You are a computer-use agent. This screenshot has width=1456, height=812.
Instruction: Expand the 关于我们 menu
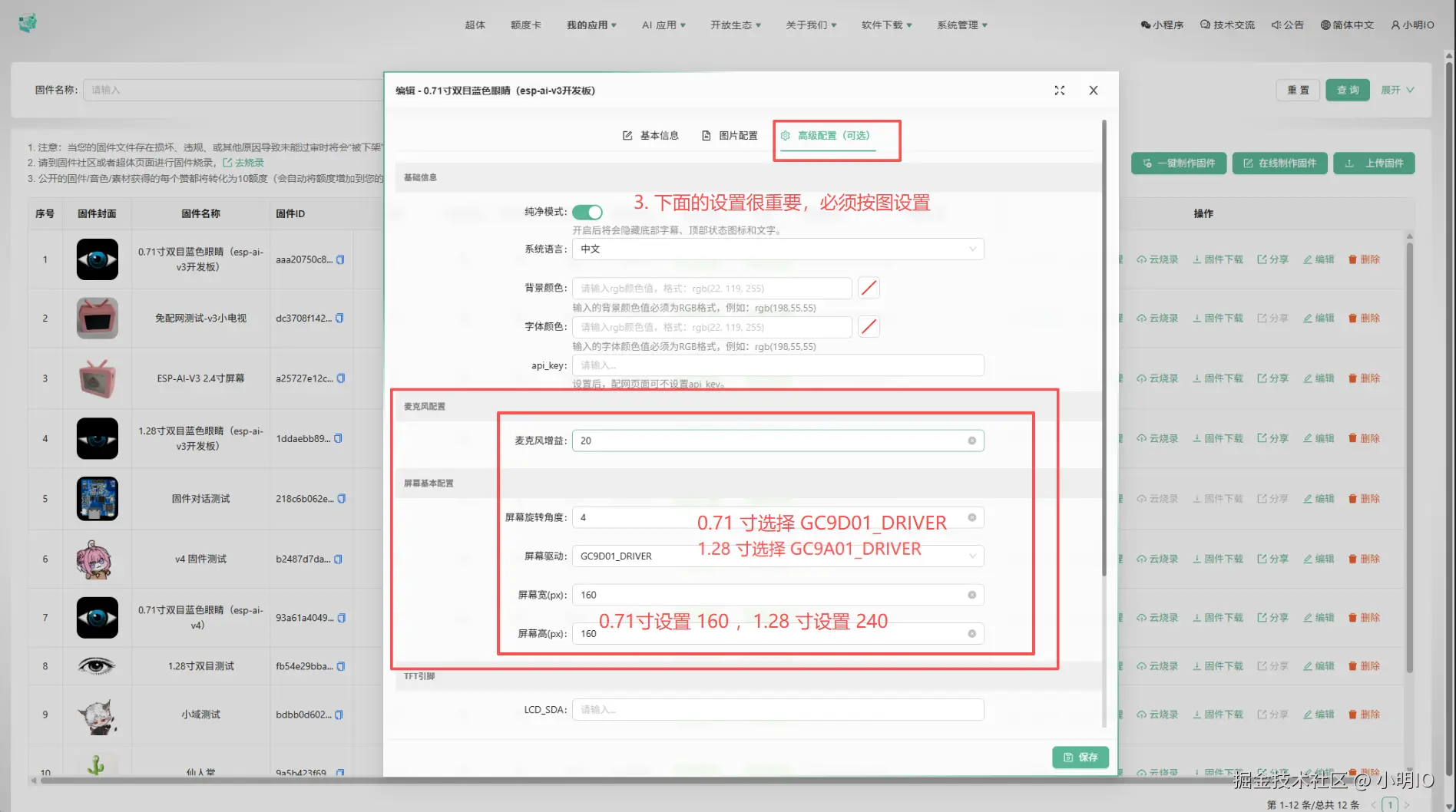point(812,25)
